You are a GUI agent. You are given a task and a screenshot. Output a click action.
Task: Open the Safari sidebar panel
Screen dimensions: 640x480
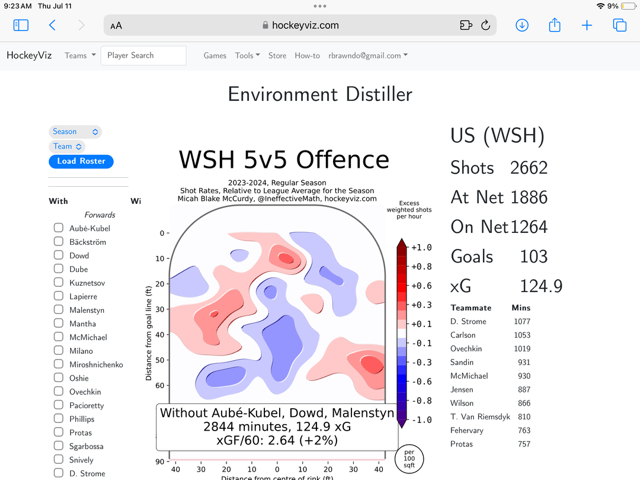[x=21, y=25]
